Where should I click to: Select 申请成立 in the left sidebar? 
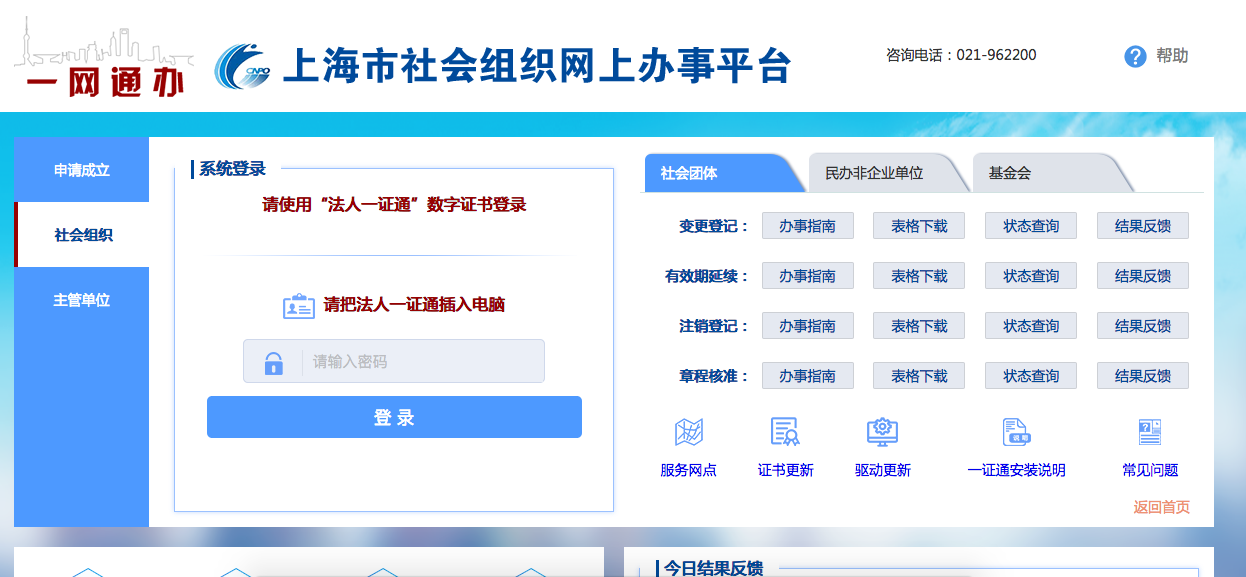(x=82, y=170)
